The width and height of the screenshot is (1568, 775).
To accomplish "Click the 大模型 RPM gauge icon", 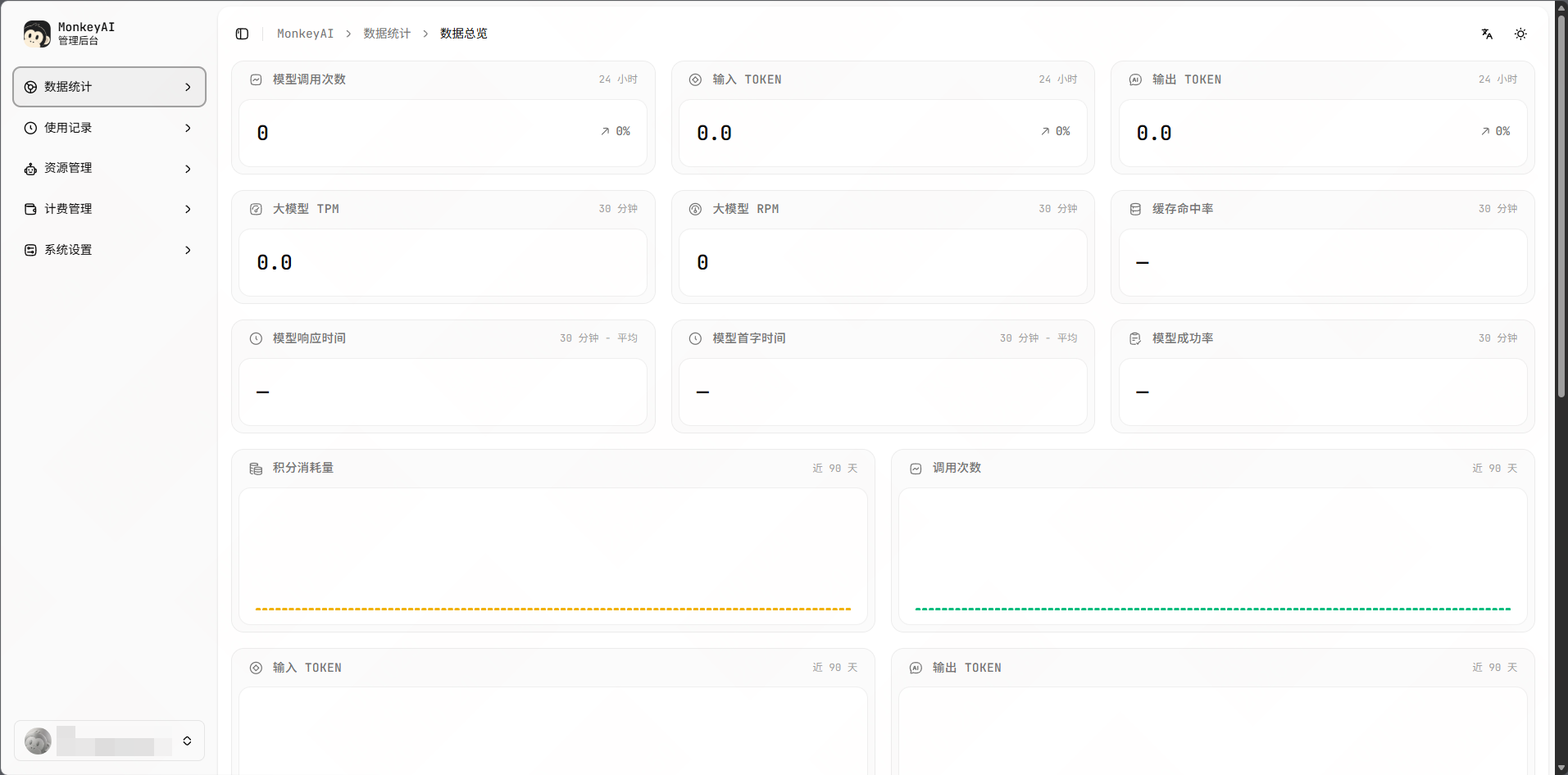I will click(695, 209).
